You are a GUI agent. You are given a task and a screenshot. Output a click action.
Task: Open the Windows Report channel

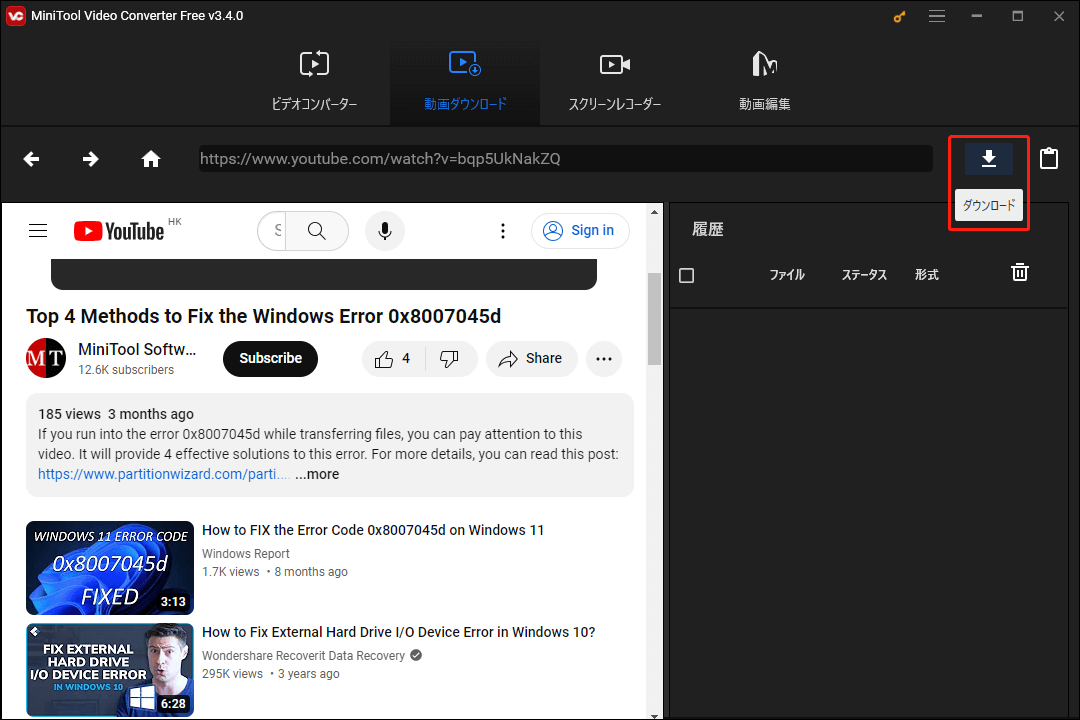pos(246,553)
